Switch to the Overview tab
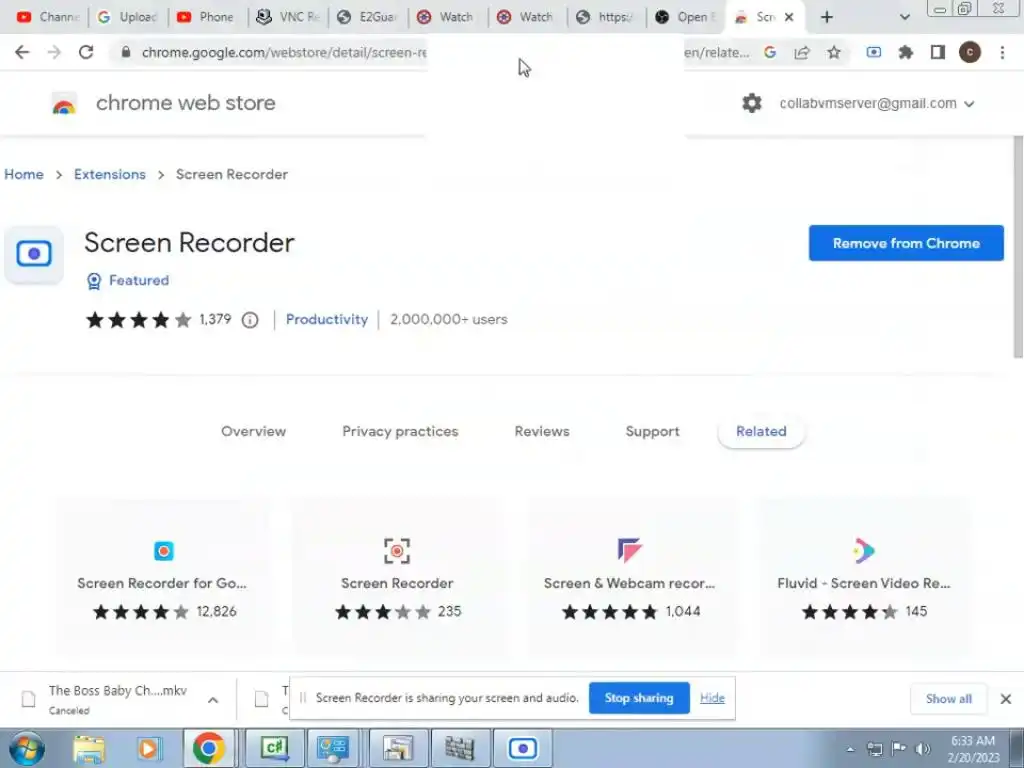Screen dimensions: 1024x768 point(253,431)
